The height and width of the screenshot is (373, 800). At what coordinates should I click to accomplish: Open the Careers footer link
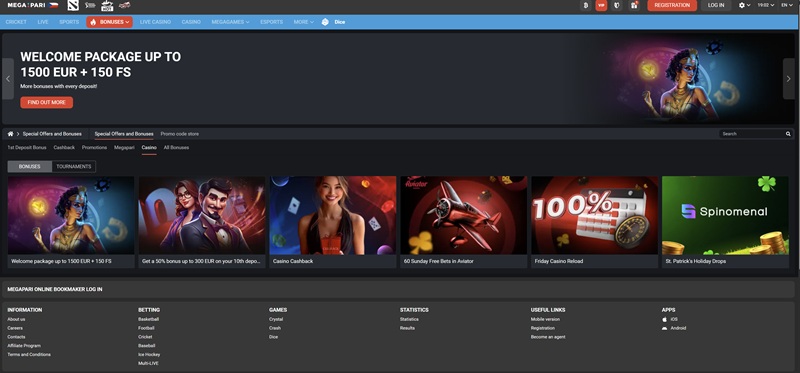coord(15,328)
